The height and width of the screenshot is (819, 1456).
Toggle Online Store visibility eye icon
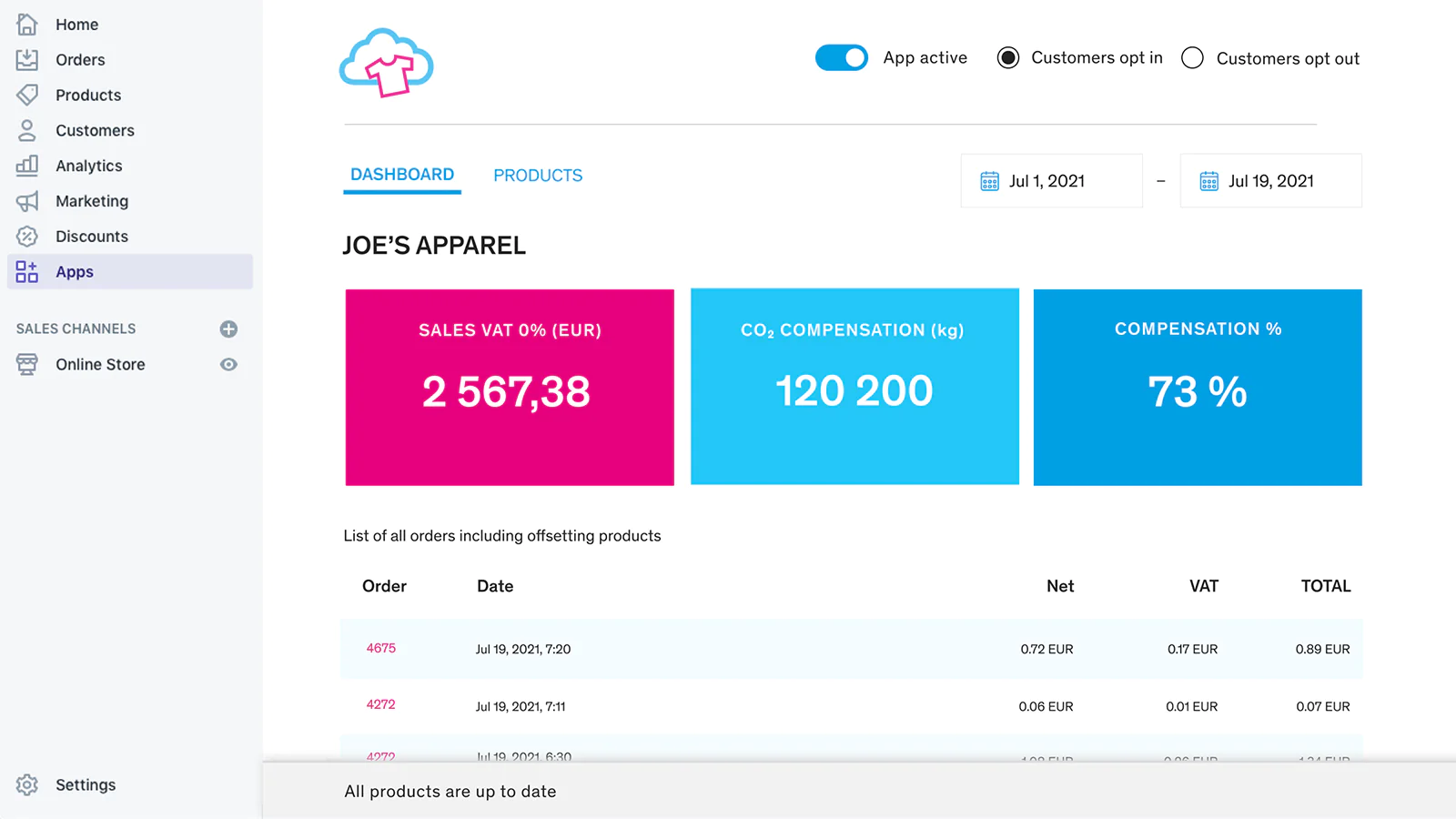228,364
